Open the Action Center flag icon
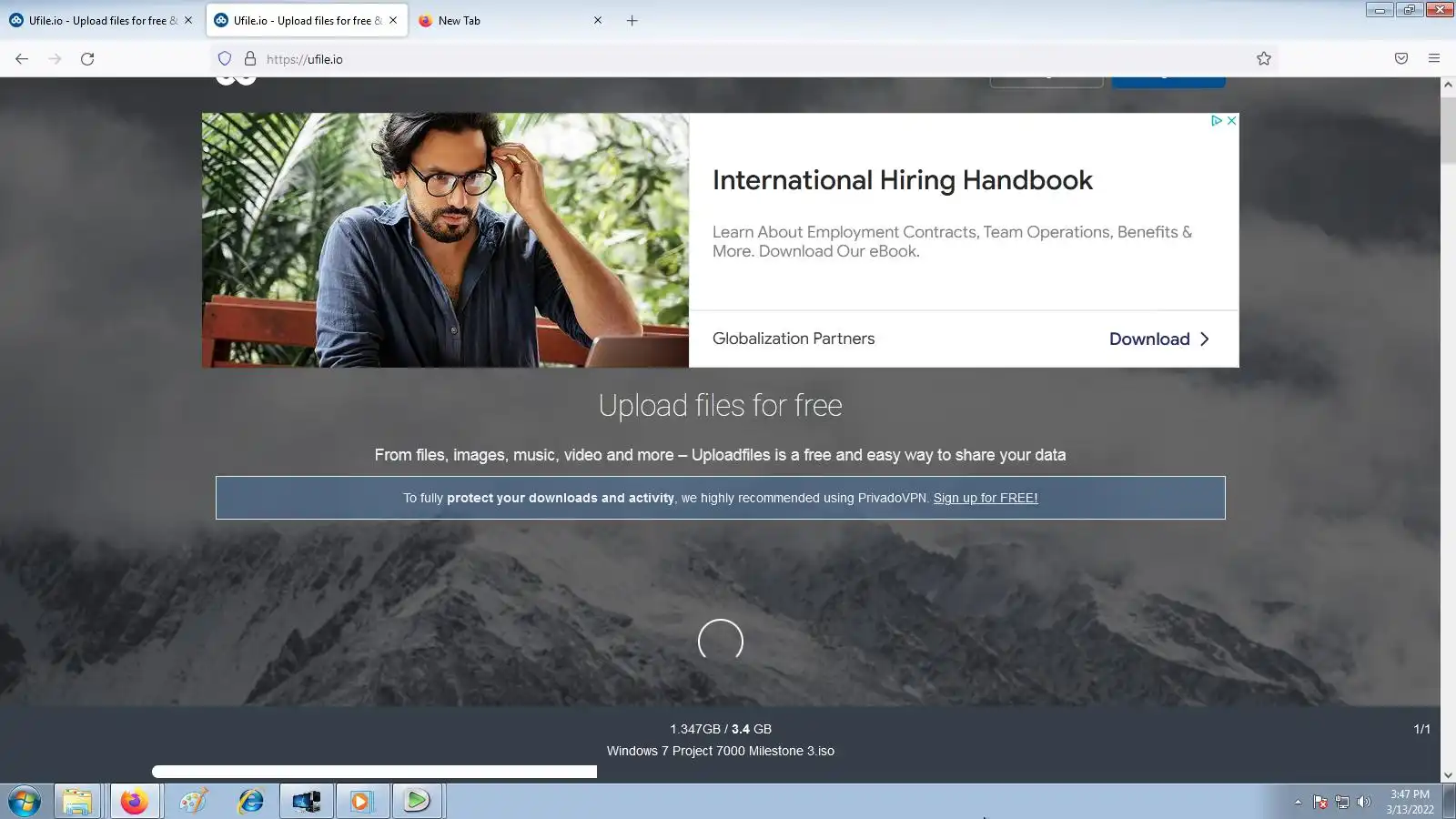Viewport: 1456px width, 819px height. pos(1320,802)
